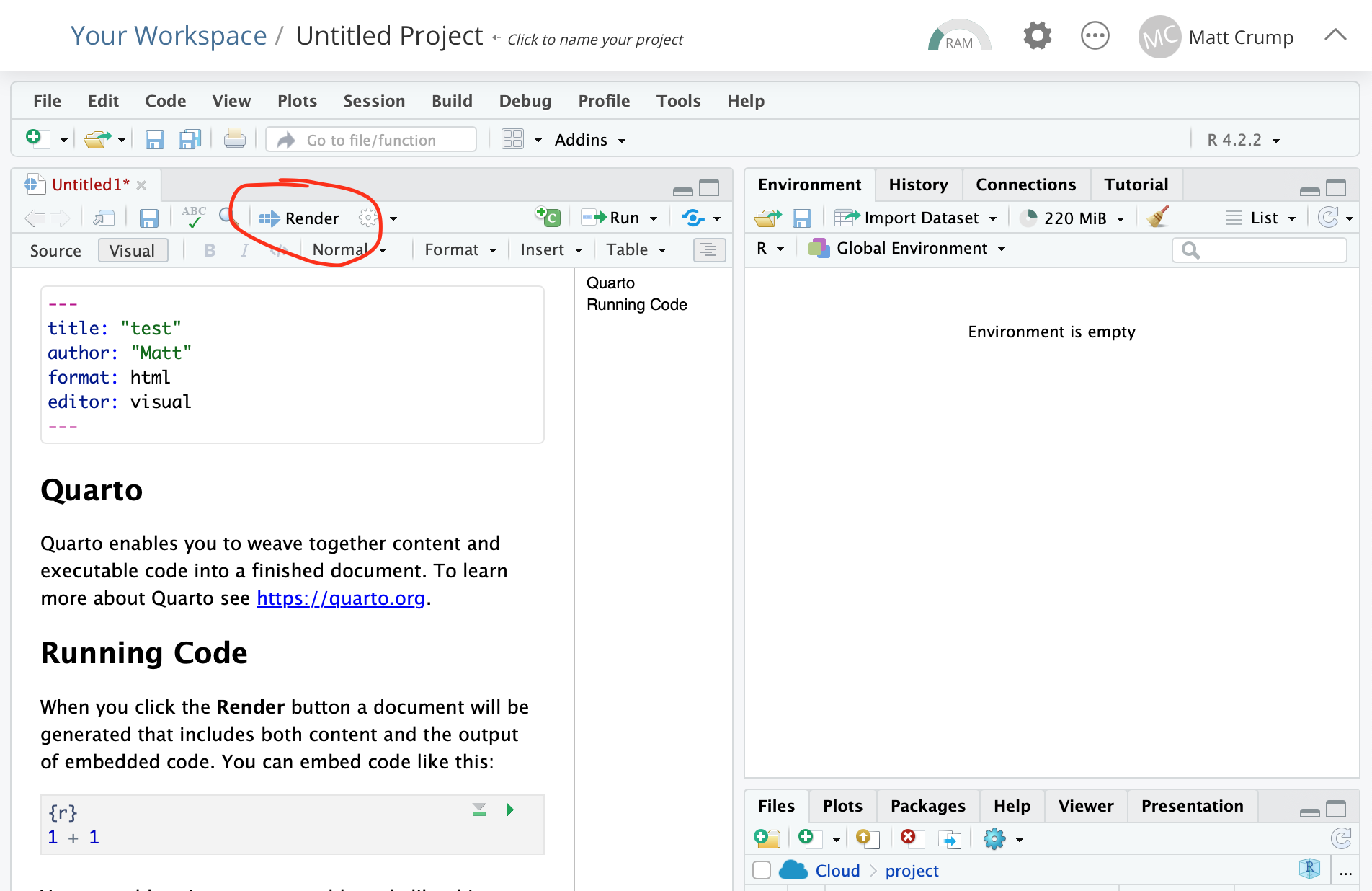
Task: Expand the Addins dropdown
Action: 589,140
